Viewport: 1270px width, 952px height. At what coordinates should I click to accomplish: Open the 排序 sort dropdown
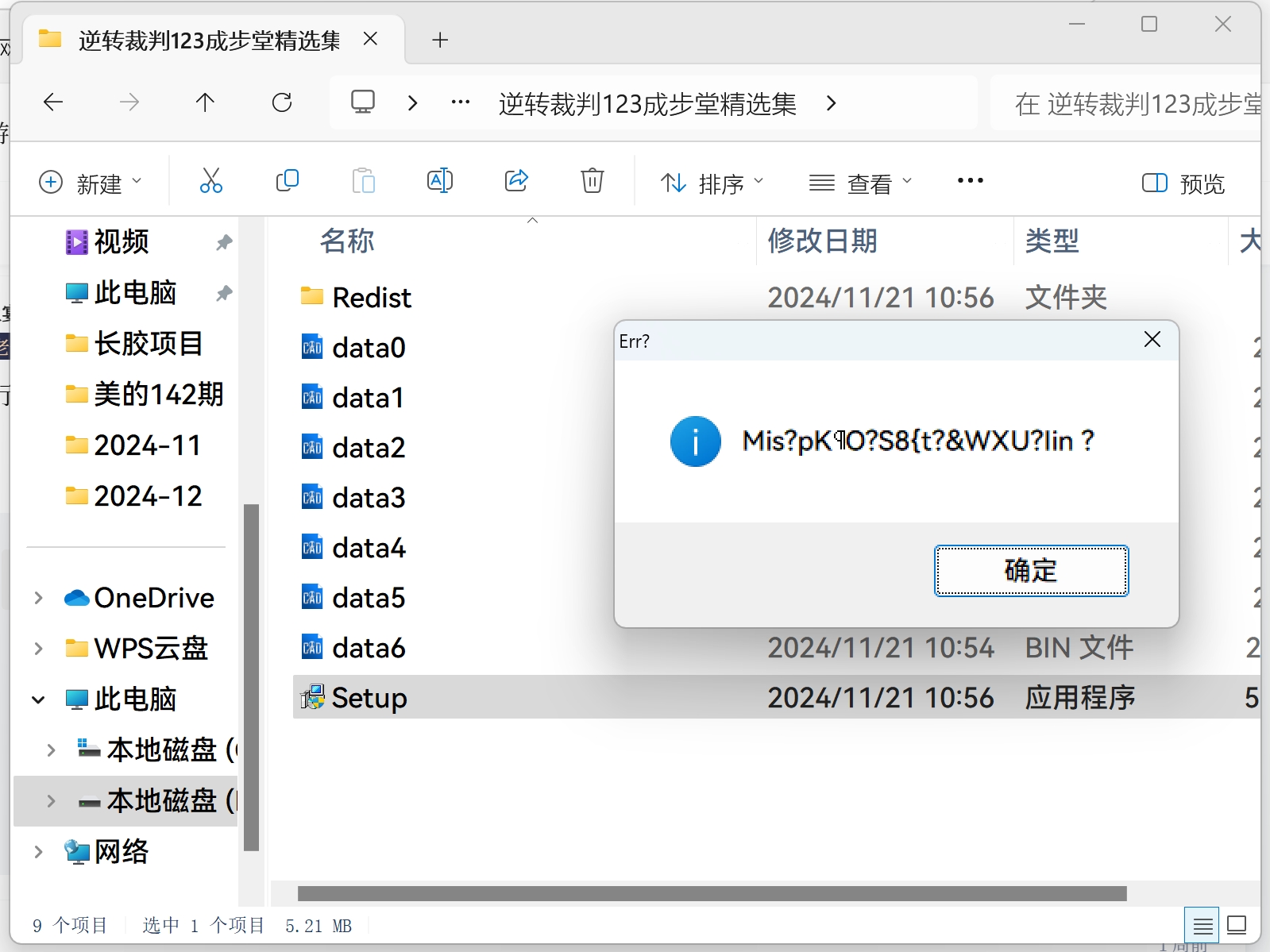(x=712, y=183)
